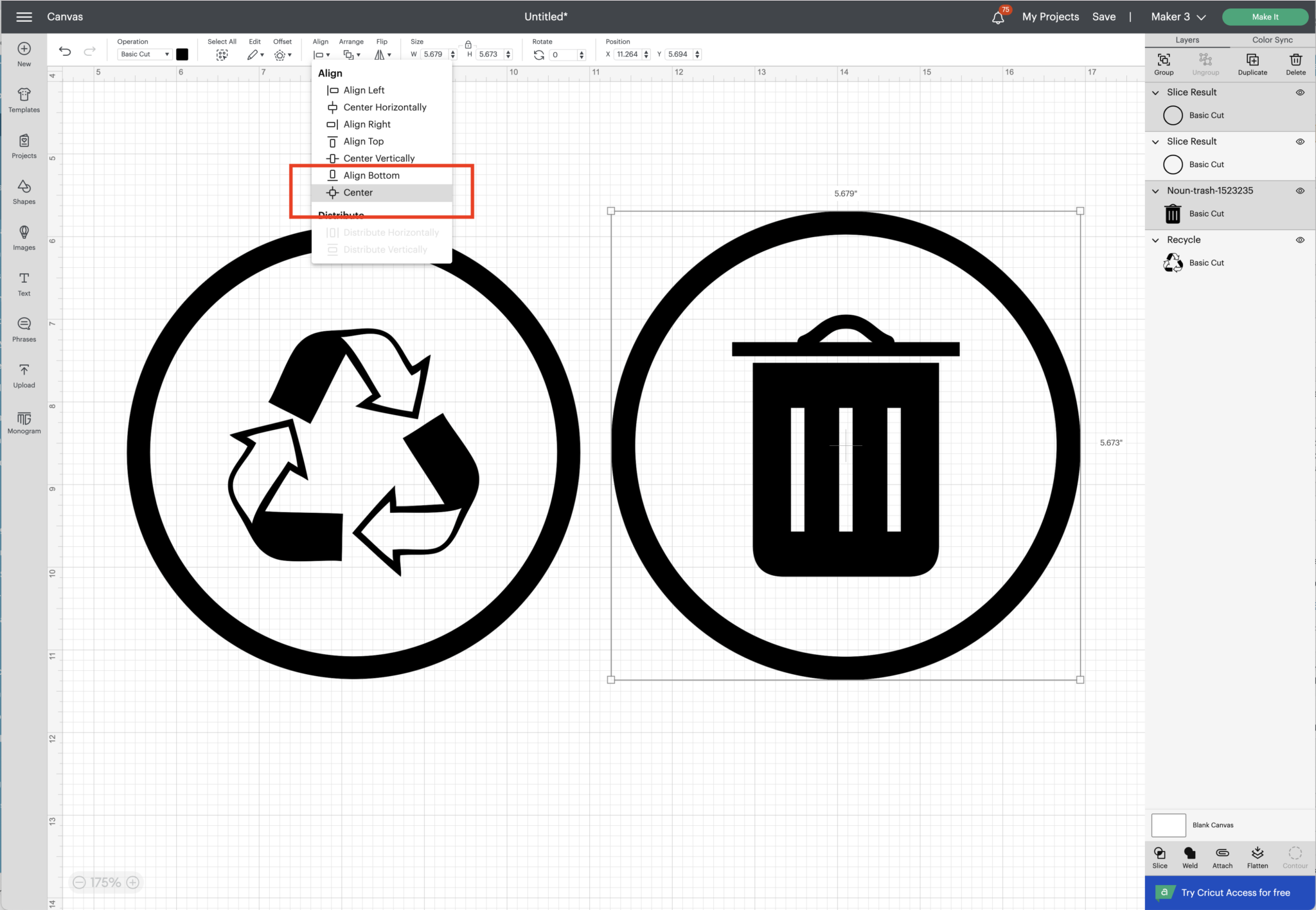1316x910 pixels.
Task: Hide the Noun-trash-1523235 layer
Action: (1299, 191)
